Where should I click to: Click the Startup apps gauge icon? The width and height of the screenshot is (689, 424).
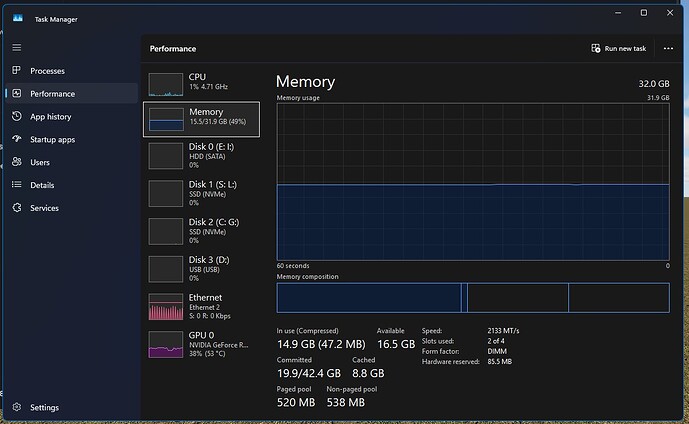[17, 139]
